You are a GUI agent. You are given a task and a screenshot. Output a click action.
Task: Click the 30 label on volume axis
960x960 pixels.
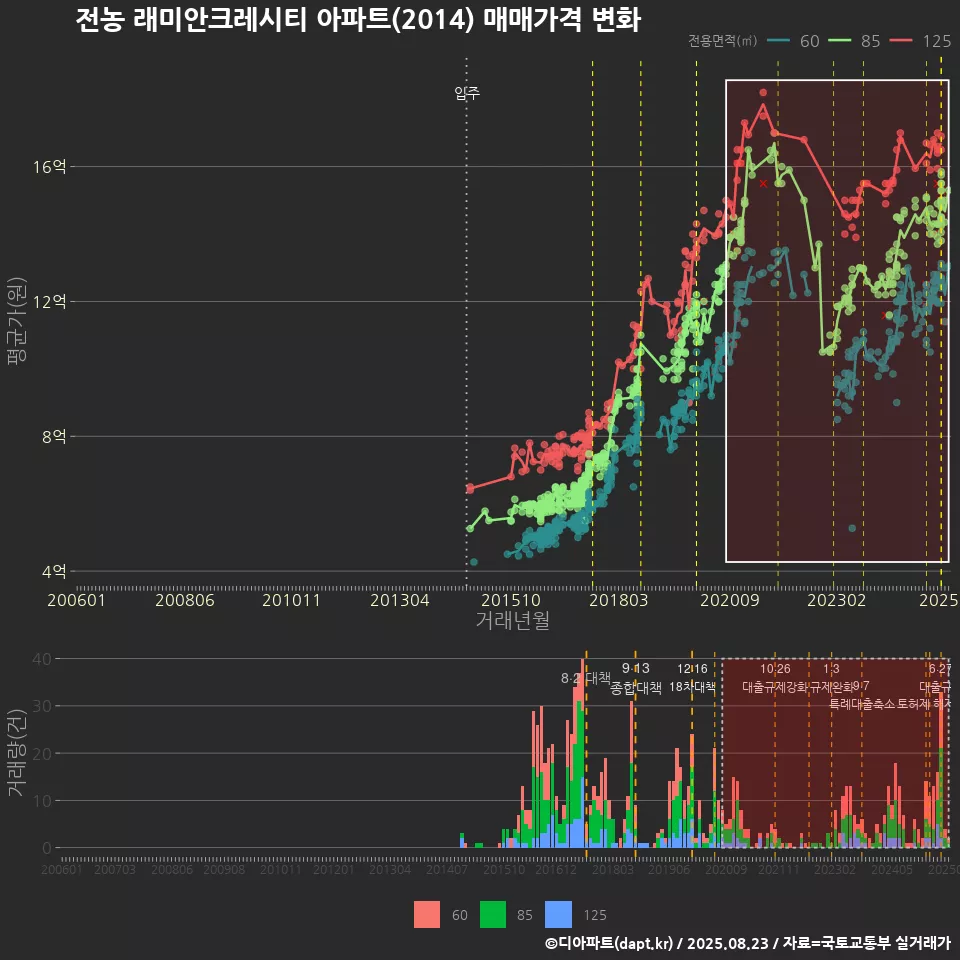tap(42, 706)
